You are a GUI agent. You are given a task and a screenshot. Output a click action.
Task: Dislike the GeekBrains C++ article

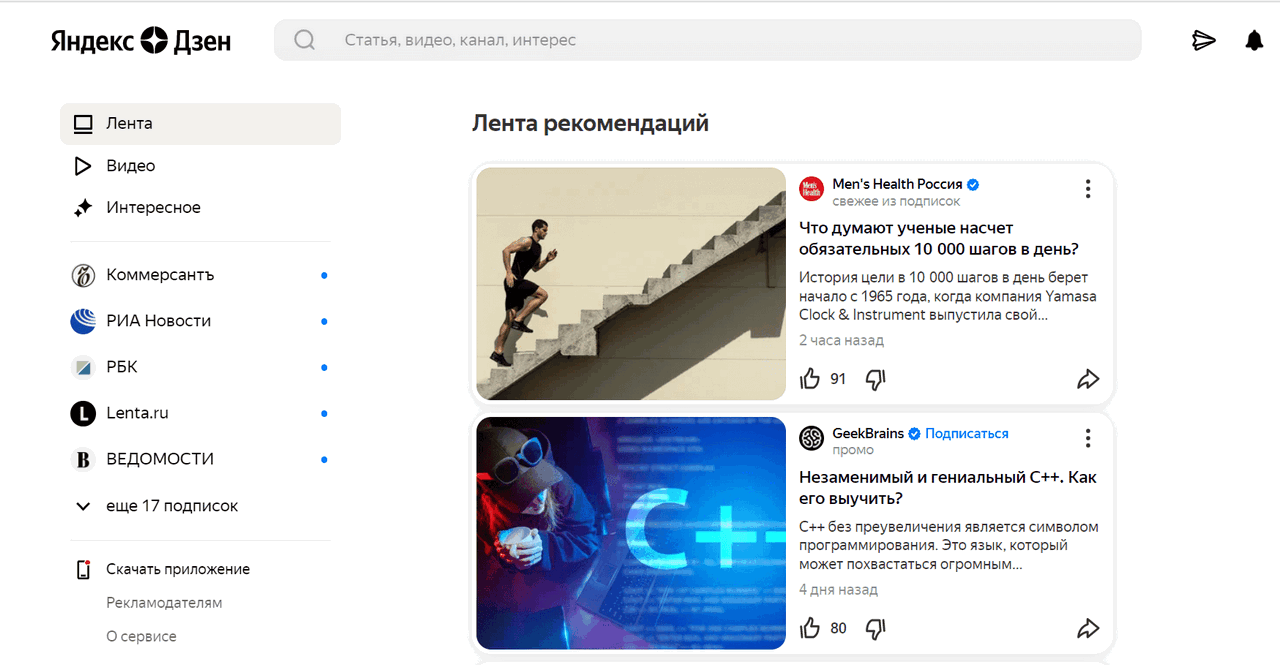pyautogui.click(x=875, y=628)
